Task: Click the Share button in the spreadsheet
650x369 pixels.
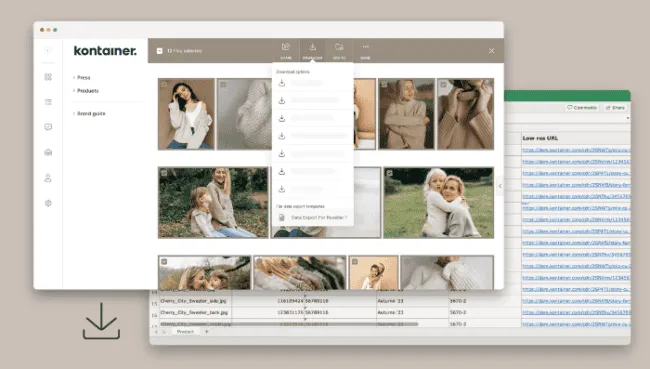Action: 615,107
